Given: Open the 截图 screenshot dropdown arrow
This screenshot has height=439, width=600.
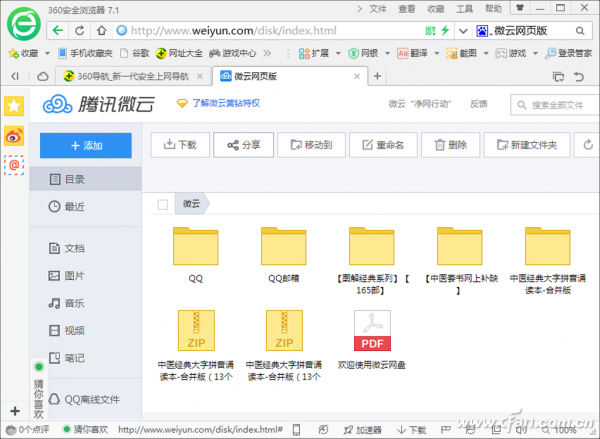Looking at the screenshot, I should (486, 53).
